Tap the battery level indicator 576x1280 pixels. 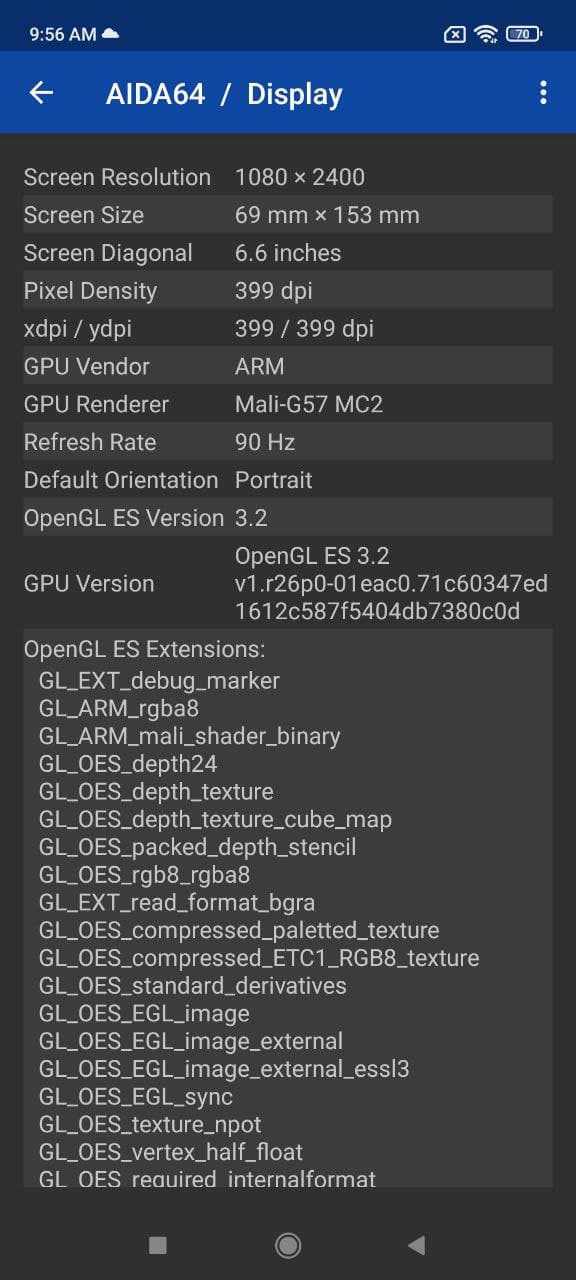[524, 34]
